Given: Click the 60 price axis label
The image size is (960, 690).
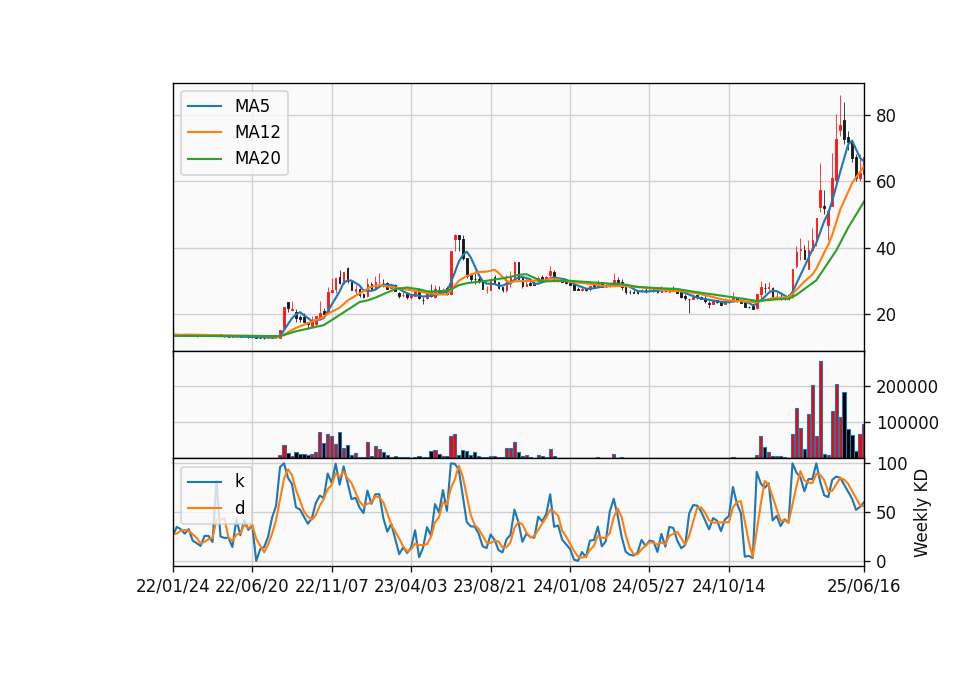Looking at the screenshot, I should 886,182.
